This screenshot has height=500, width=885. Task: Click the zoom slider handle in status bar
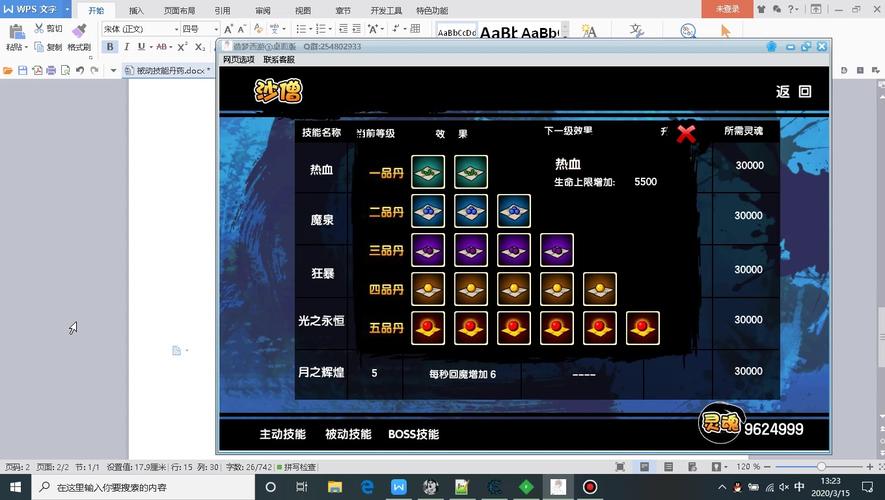pos(821,467)
